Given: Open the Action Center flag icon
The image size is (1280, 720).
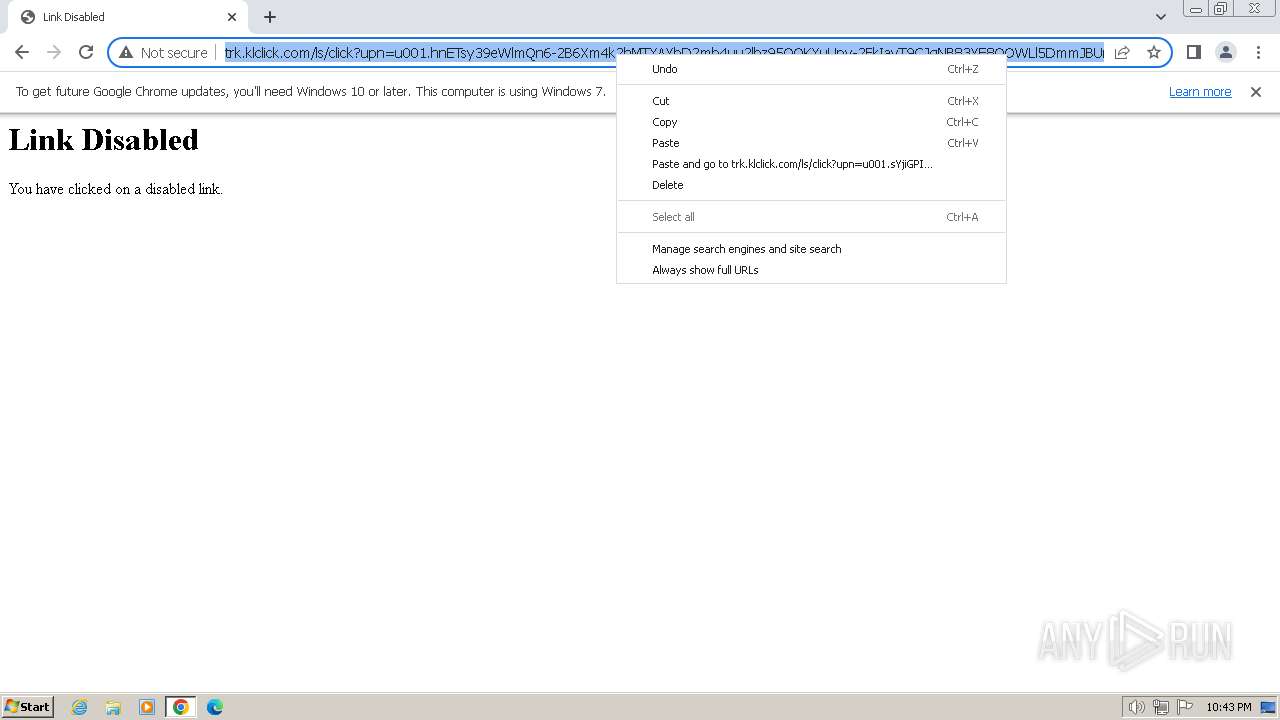Looking at the screenshot, I should pos(1185,707).
